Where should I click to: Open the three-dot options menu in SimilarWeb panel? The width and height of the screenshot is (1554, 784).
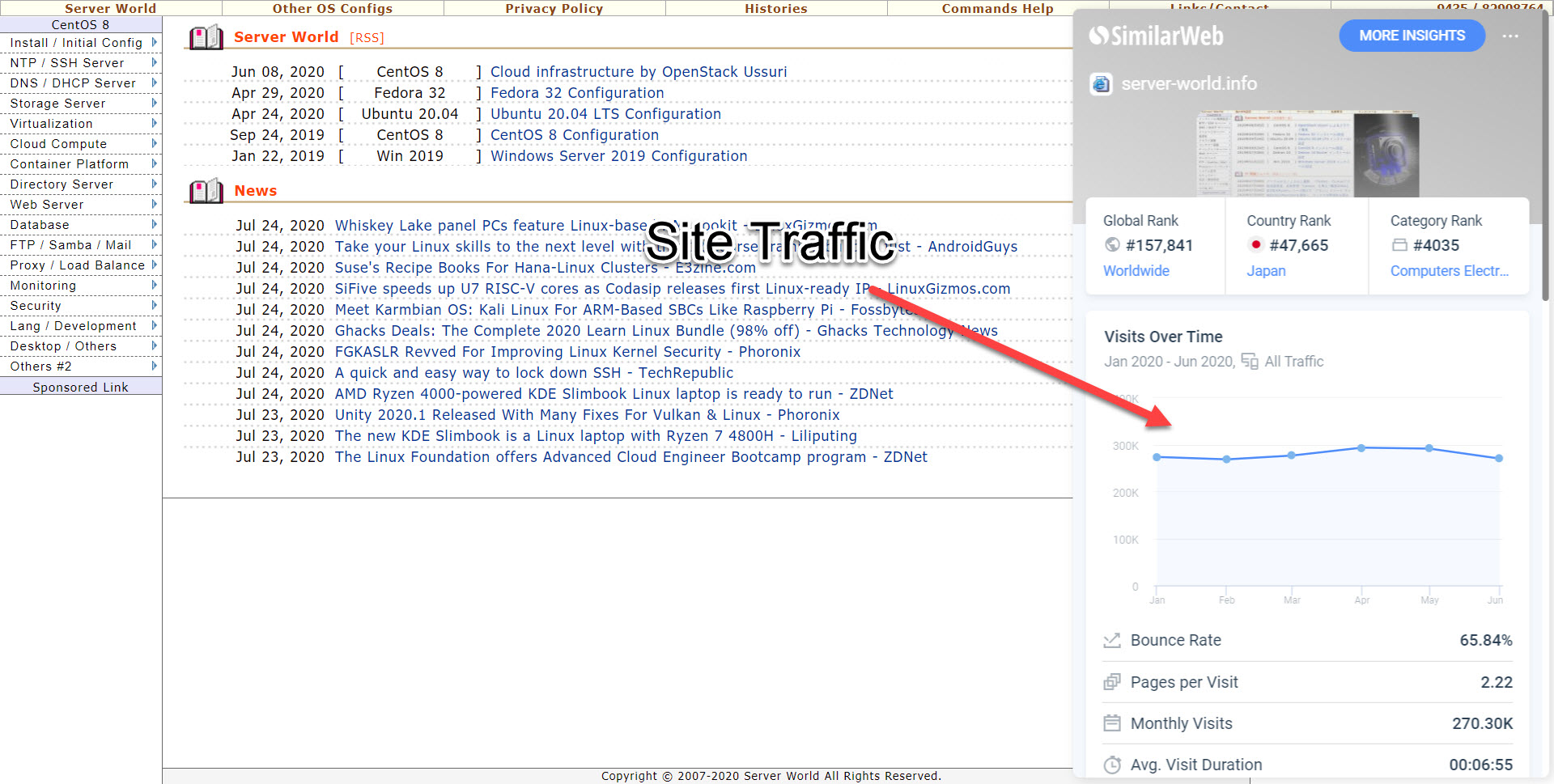pyautogui.click(x=1510, y=36)
